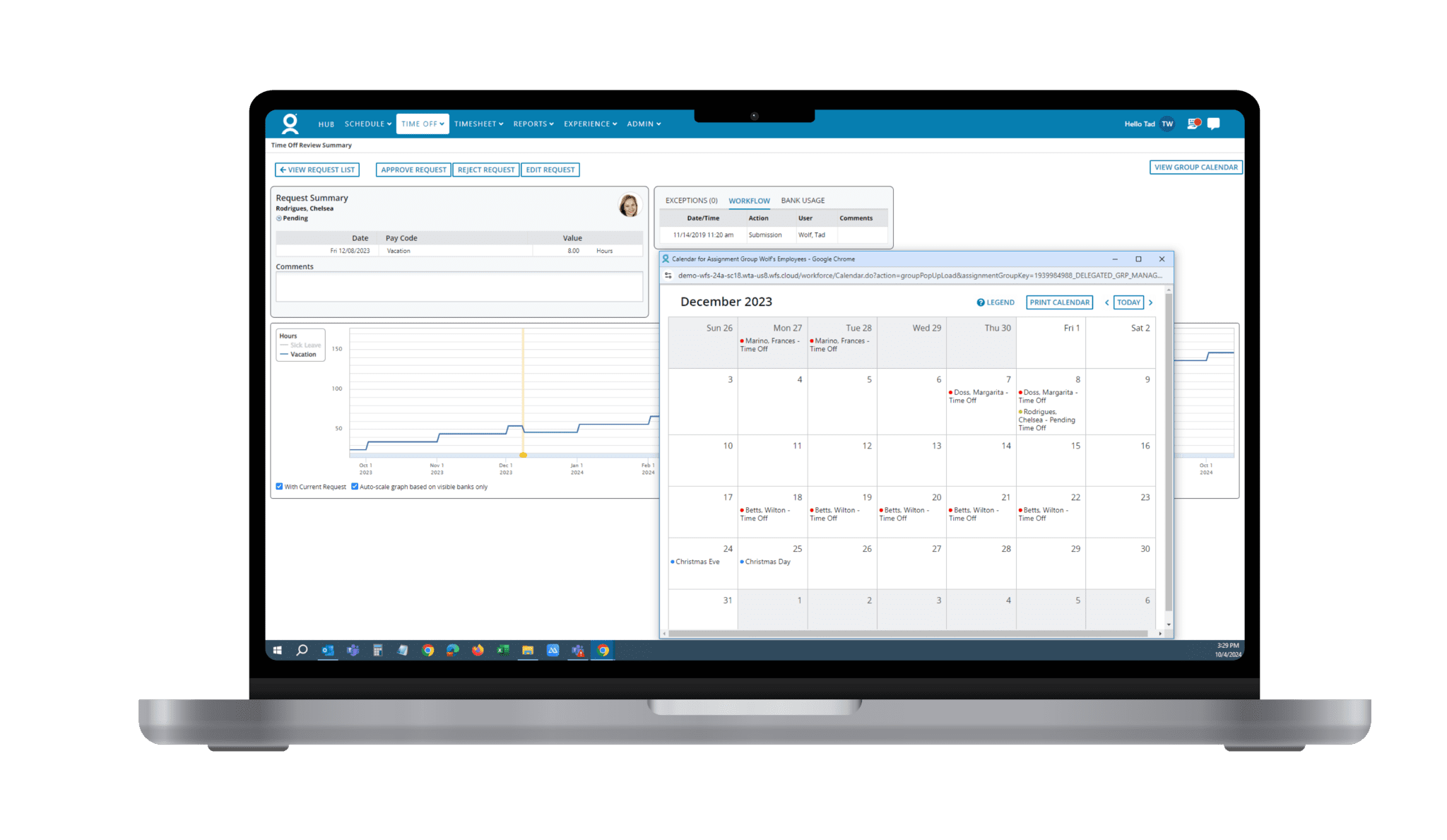The height and width of the screenshot is (840, 1447).
Task: Uncheck the With Current Request checkbox
Action: coord(279,487)
